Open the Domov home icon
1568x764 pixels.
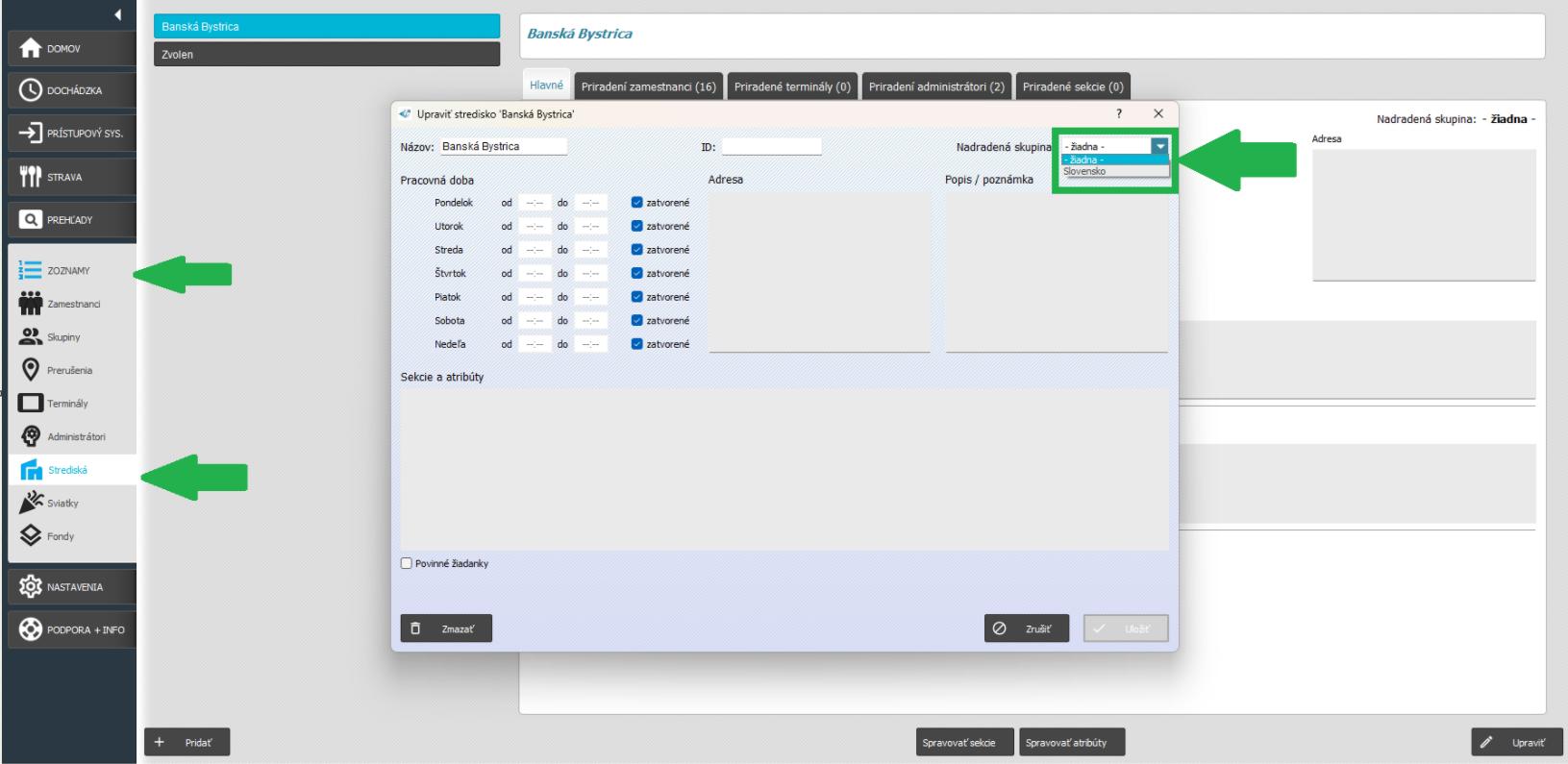click(x=31, y=48)
